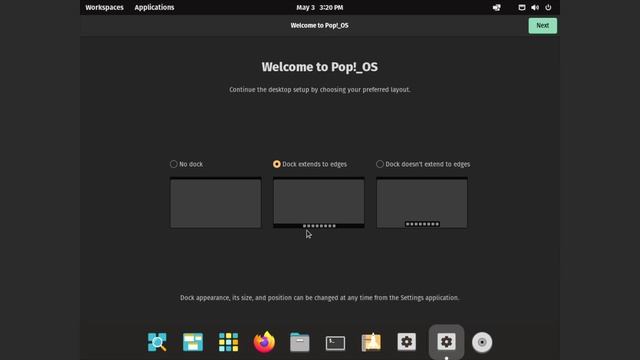Select Dock extends to edges option
This screenshot has height=360, width=640.
point(310,164)
